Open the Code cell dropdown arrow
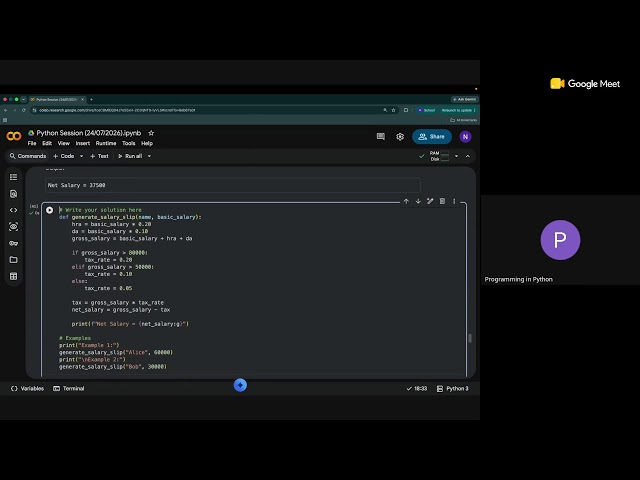The width and height of the screenshot is (640, 480). [x=81, y=156]
